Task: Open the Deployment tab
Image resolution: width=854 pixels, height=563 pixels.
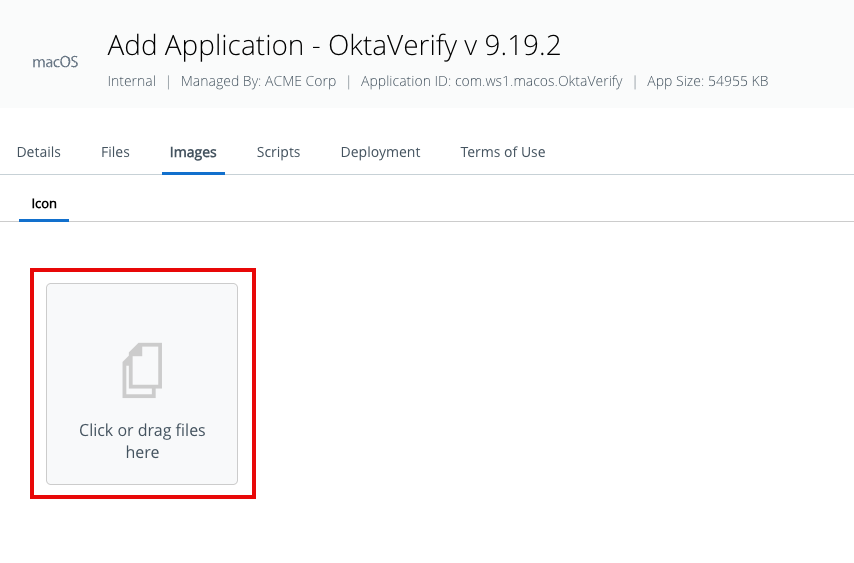Action: coord(380,152)
